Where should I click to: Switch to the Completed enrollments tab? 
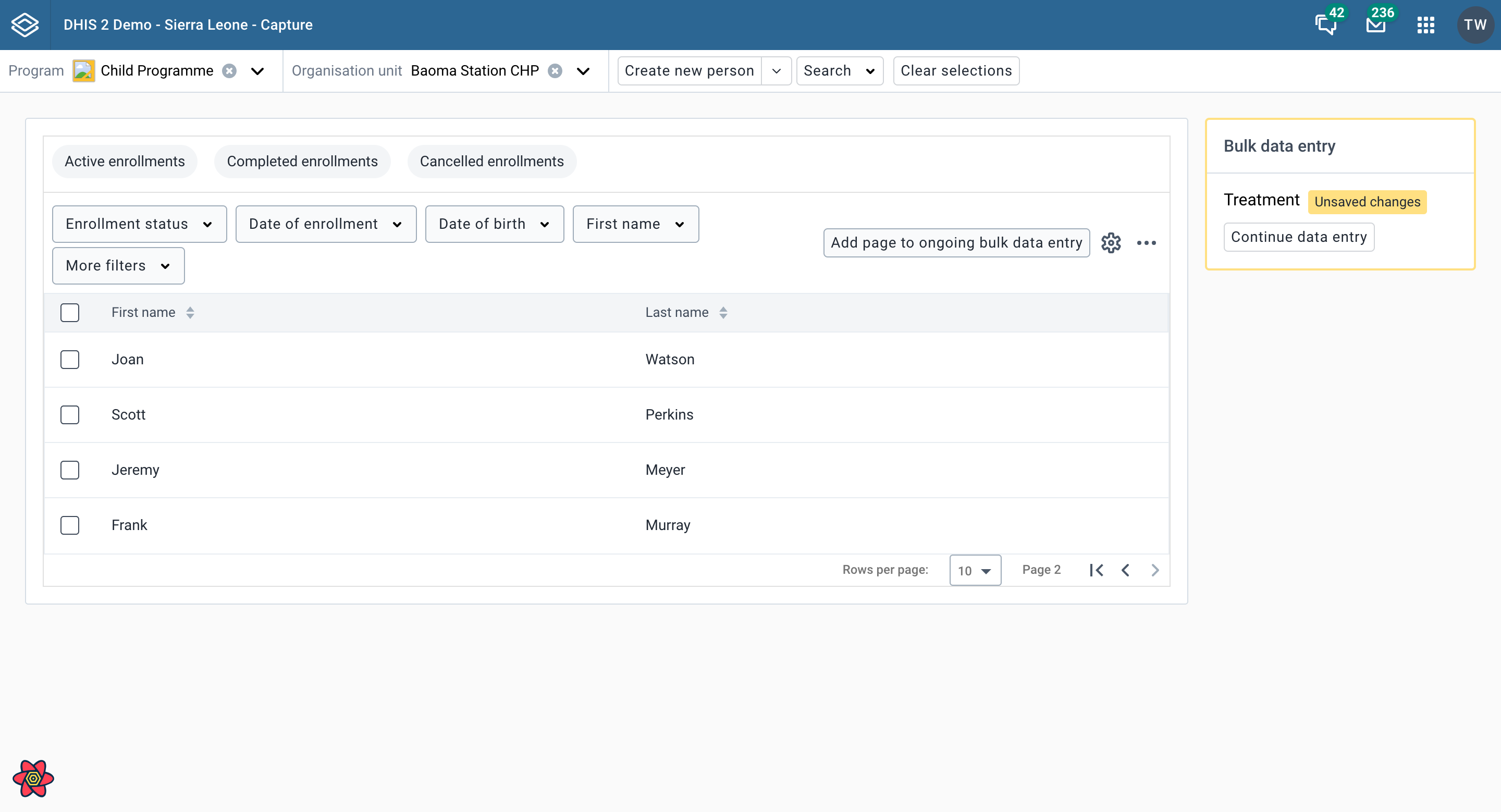pyautogui.click(x=302, y=162)
